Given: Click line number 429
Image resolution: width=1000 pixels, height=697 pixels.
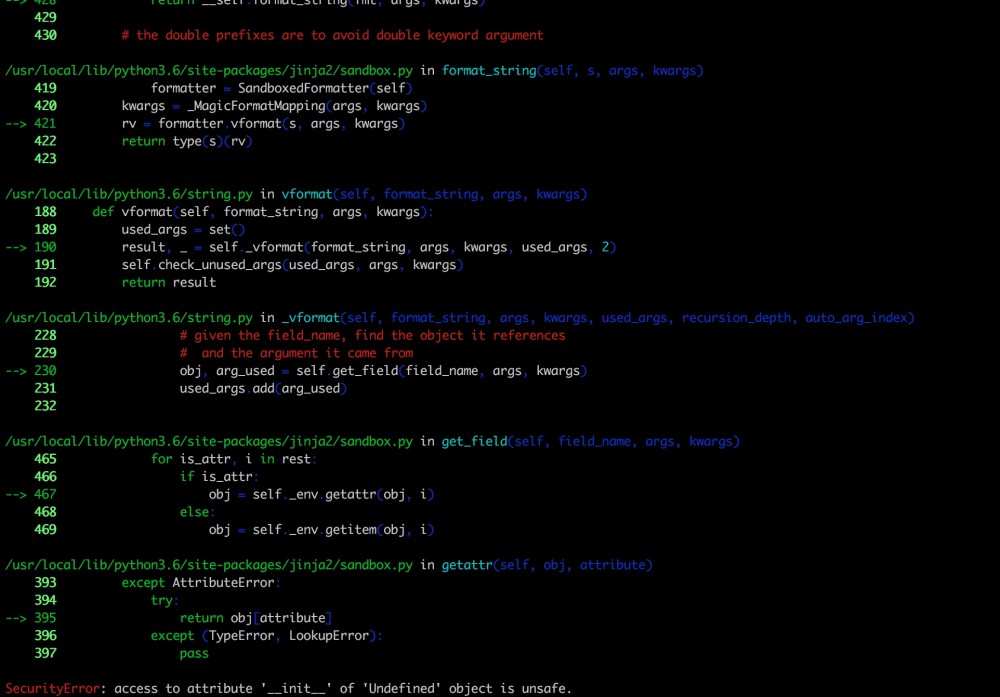Looking at the screenshot, I should tap(45, 17).
